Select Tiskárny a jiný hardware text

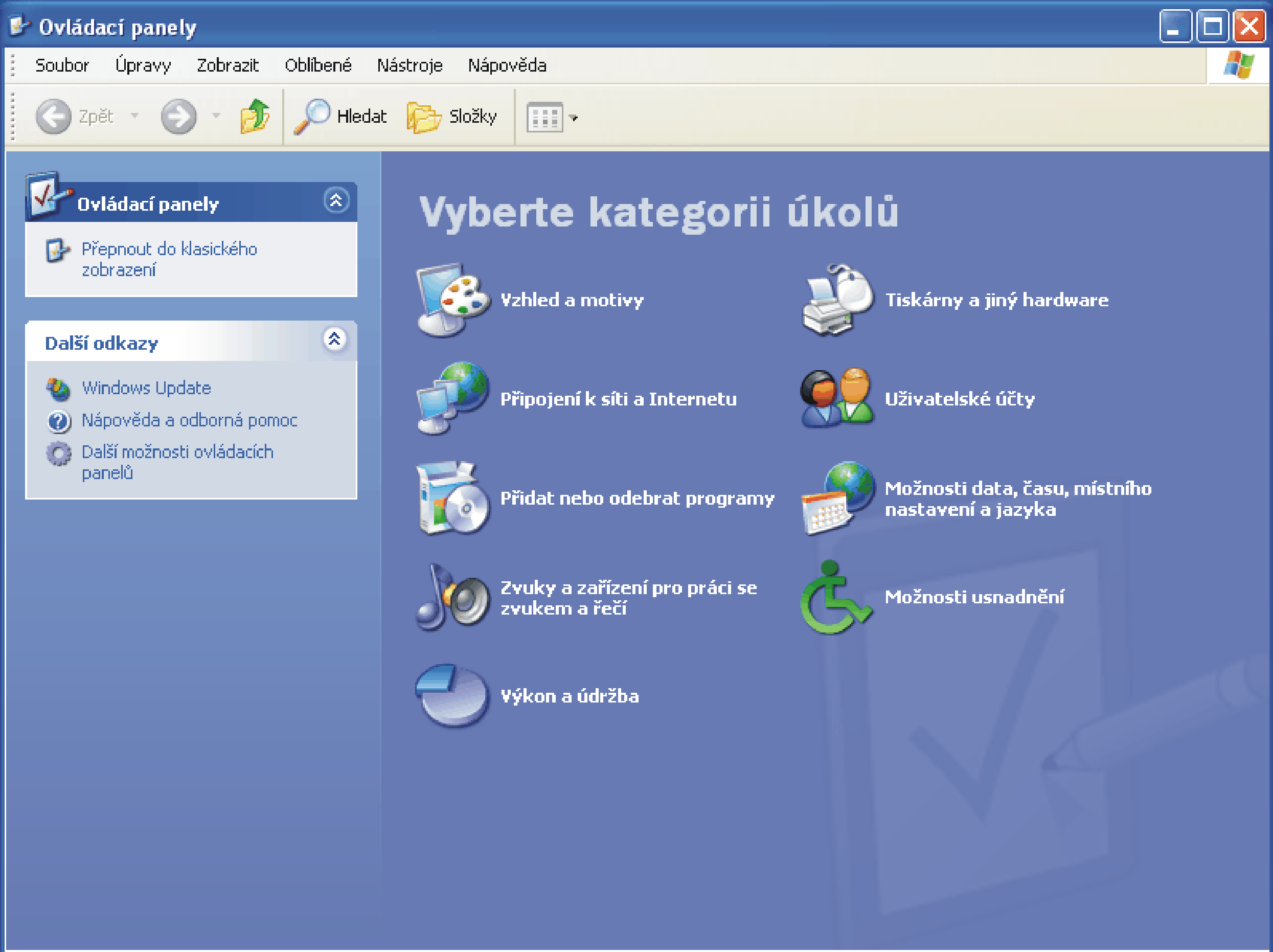[x=997, y=300]
